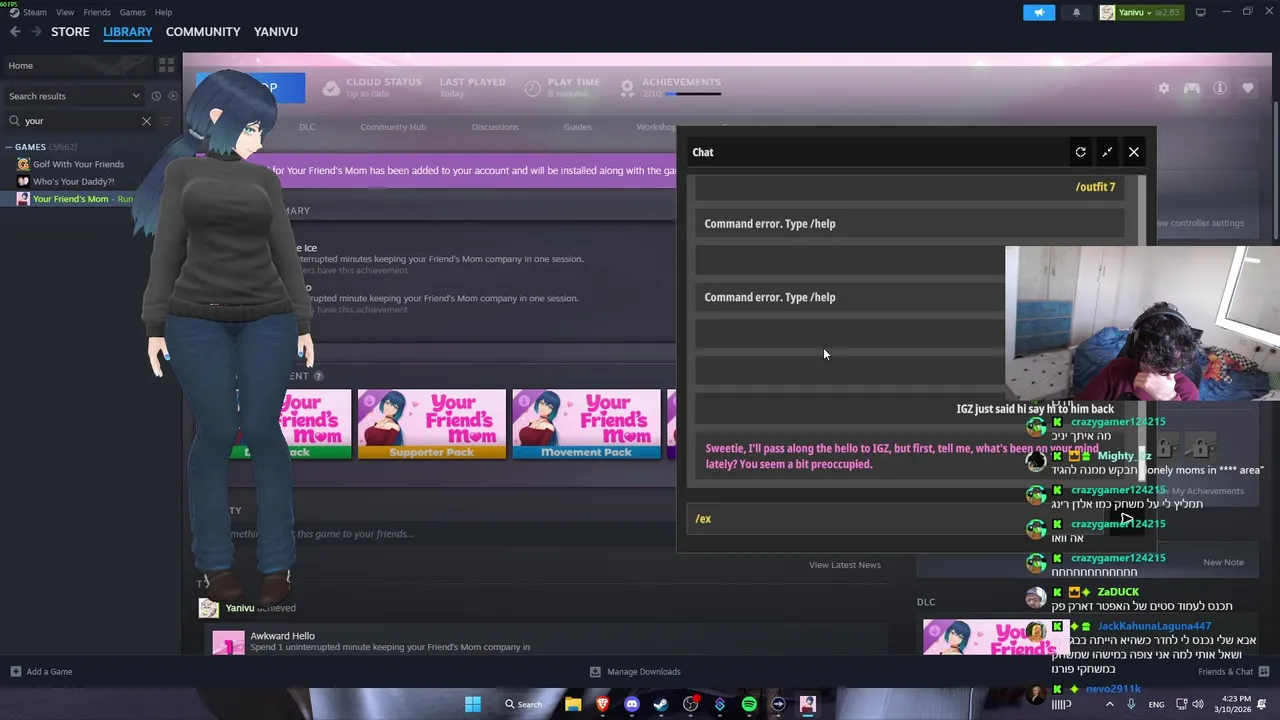Collapse the Chat panel with the shrink icon
The height and width of the screenshot is (720, 1280).
click(x=1107, y=152)
